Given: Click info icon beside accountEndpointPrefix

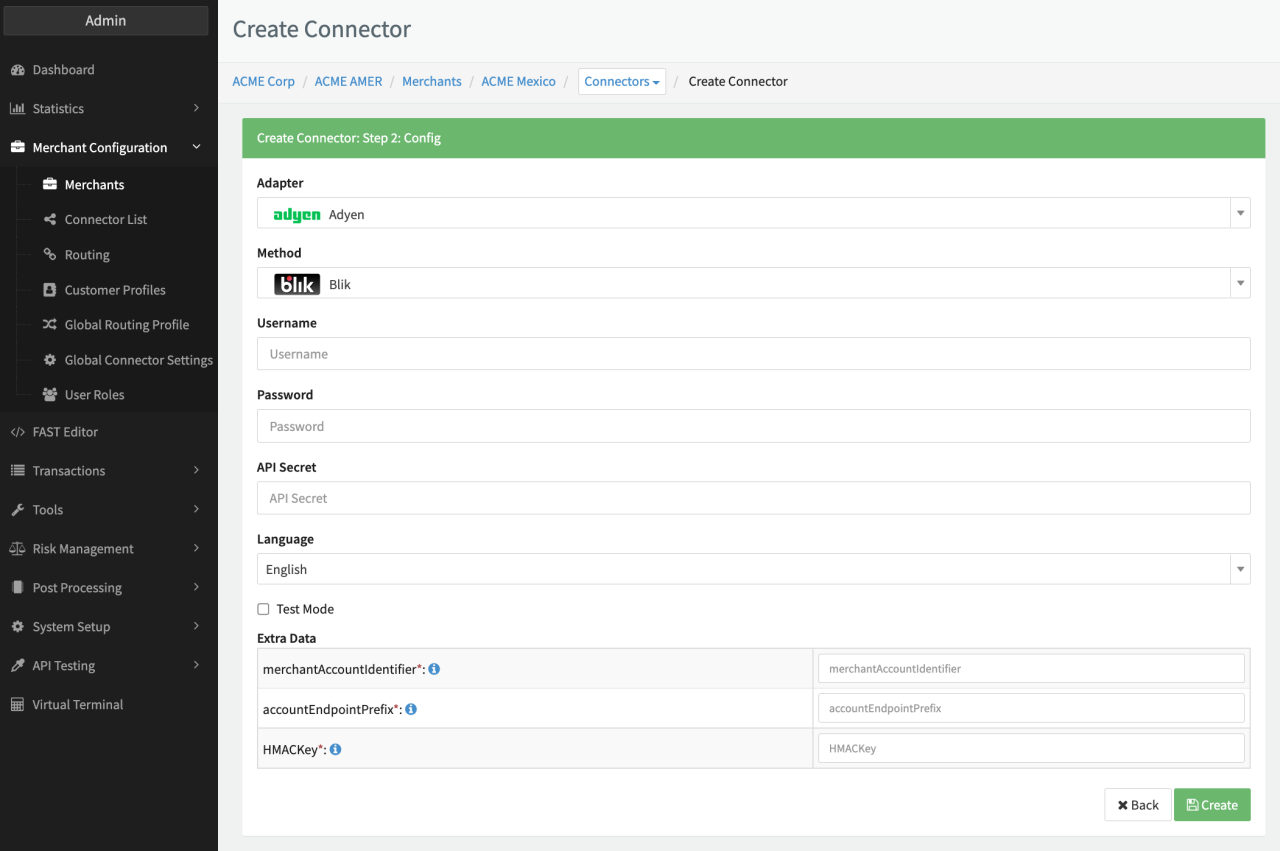Looking at the screenshot, I should click(x=411, y=709).
